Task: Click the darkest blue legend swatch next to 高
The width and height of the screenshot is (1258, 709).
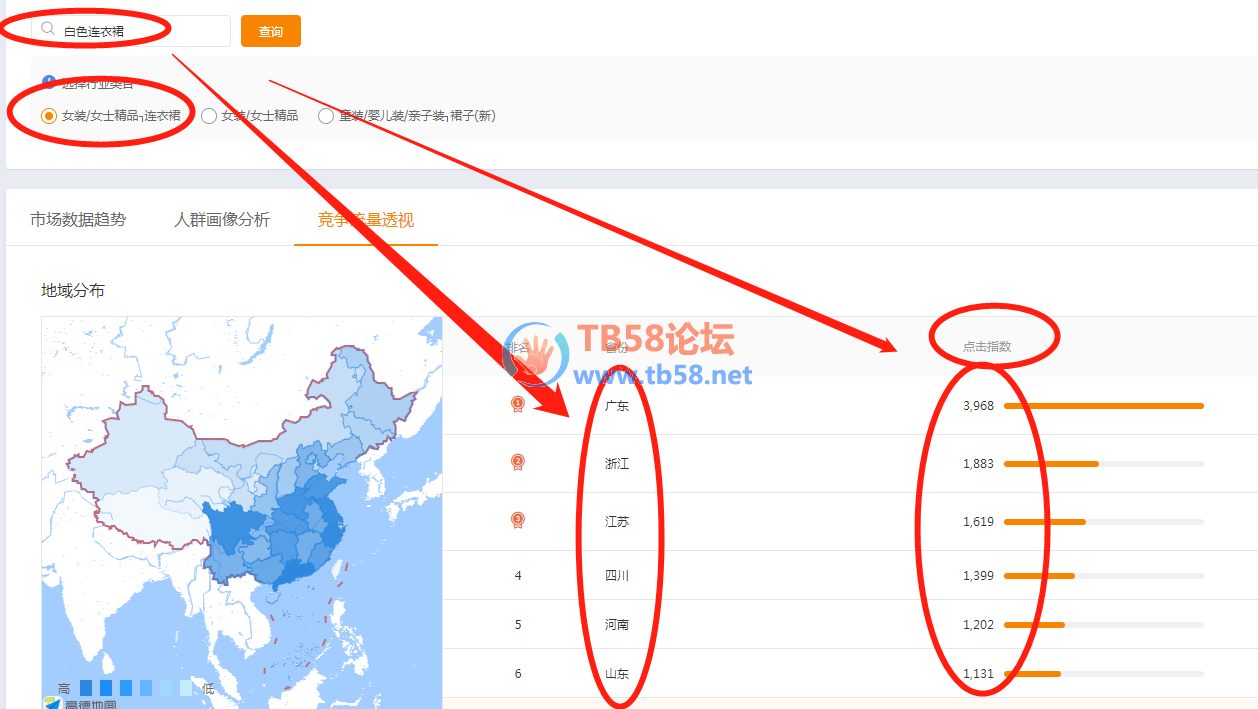Action: tap(86, 688)
